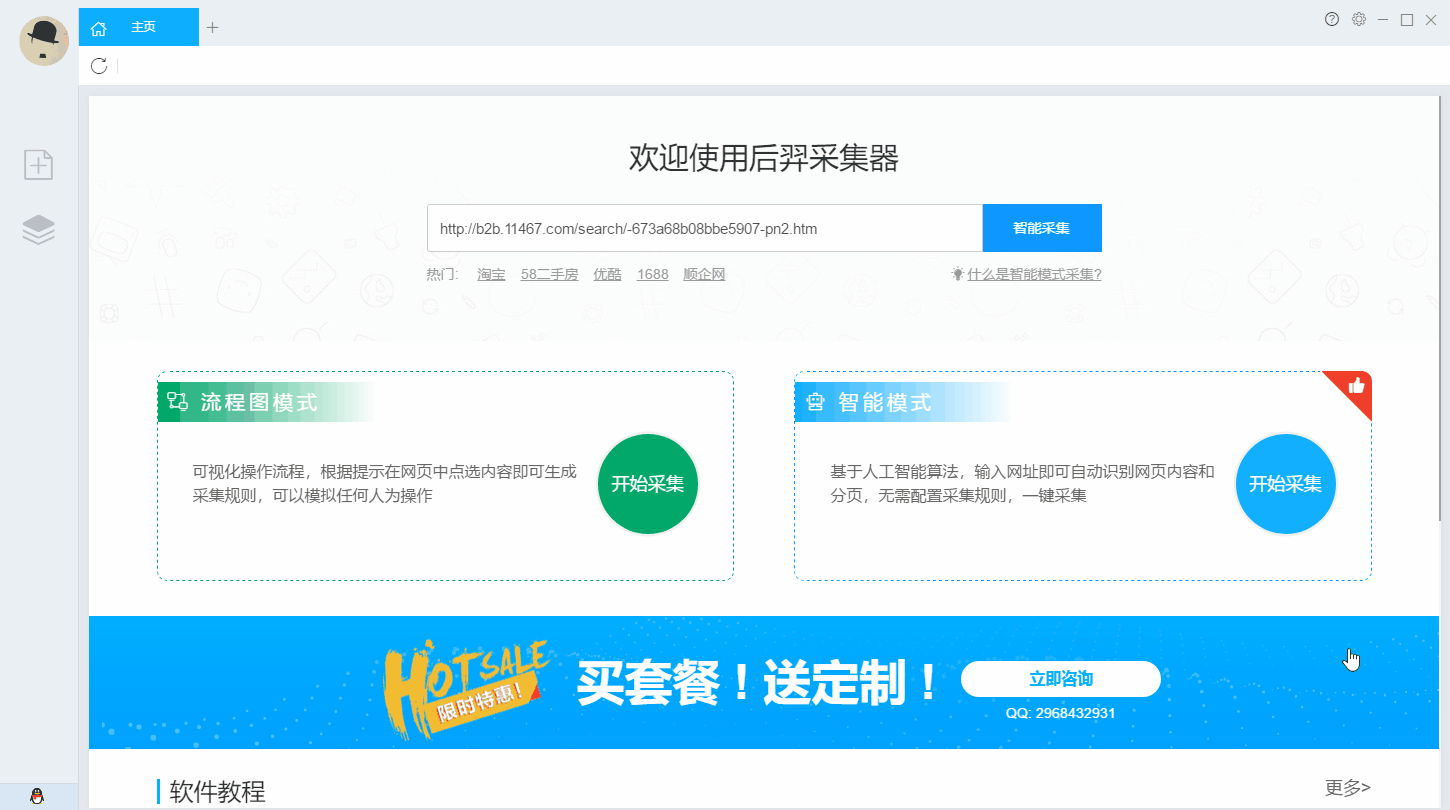Click the lightbulb icon beside smart mode help
1450x810 pixels.
click(957, 274)
